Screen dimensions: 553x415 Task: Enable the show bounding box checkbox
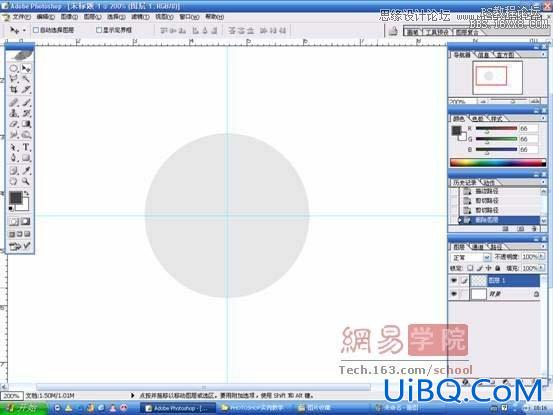pos(99,30)
